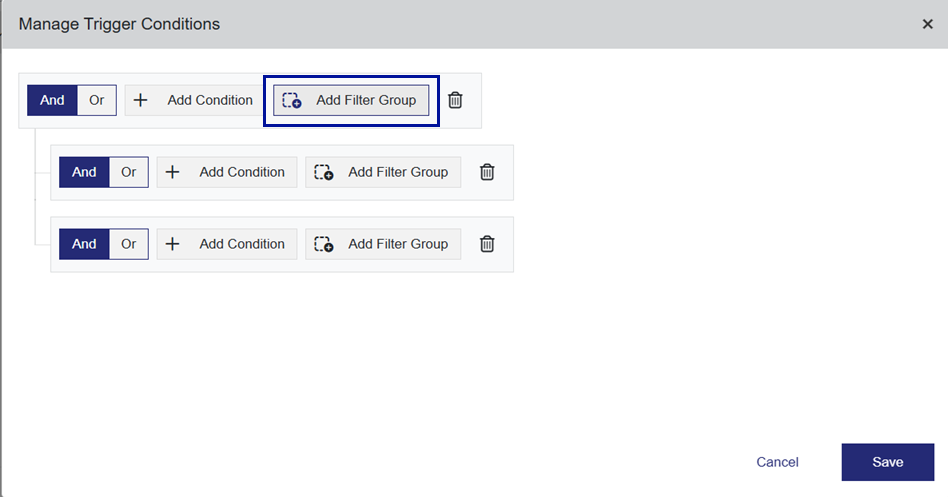Click trash icon of first nested group

coord(487,172)
